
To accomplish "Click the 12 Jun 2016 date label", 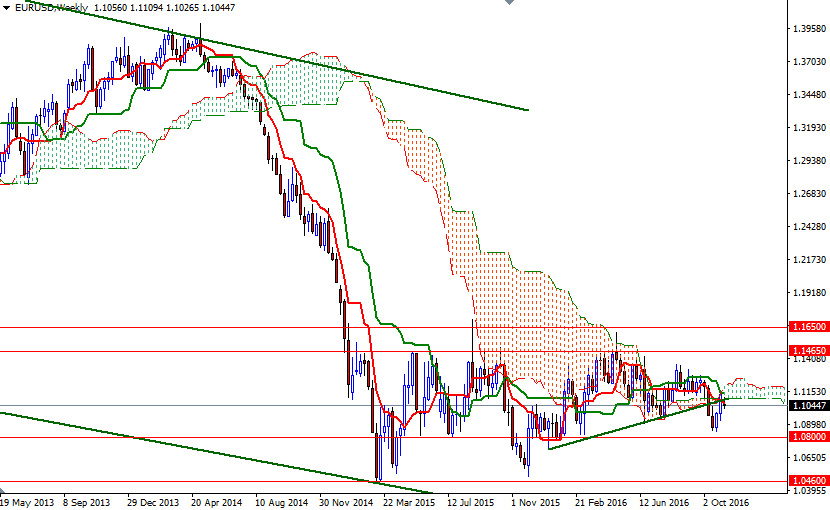I will coord(664,502).
